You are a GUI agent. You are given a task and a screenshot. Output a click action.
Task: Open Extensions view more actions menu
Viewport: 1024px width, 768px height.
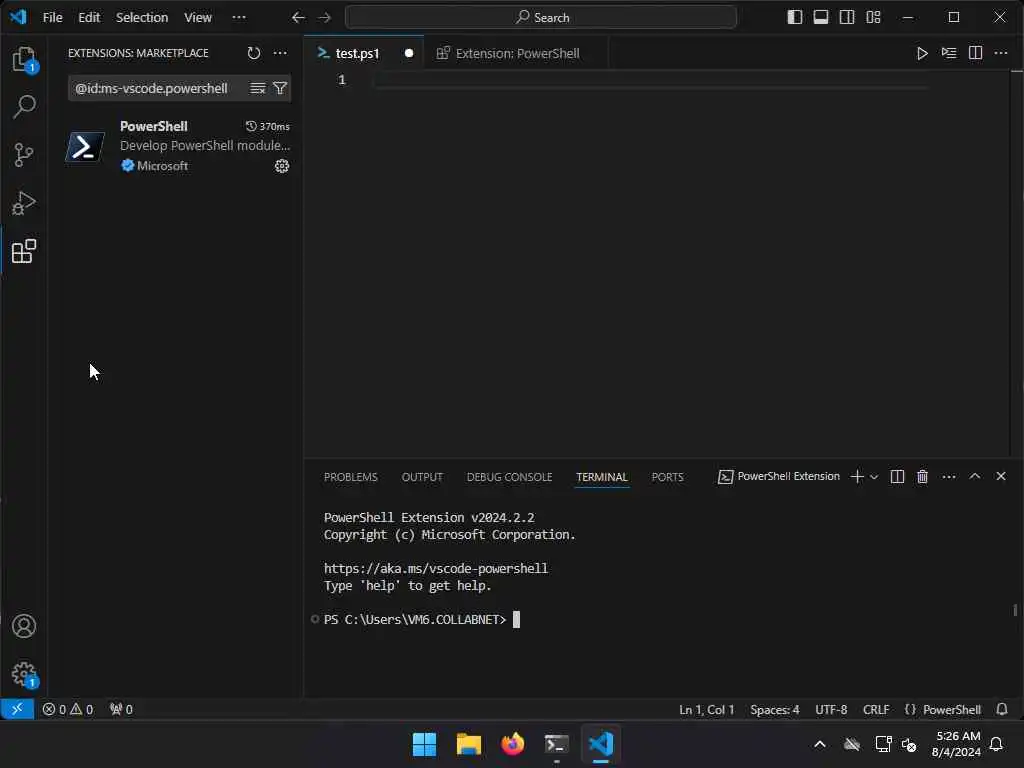tap(280, 53)
